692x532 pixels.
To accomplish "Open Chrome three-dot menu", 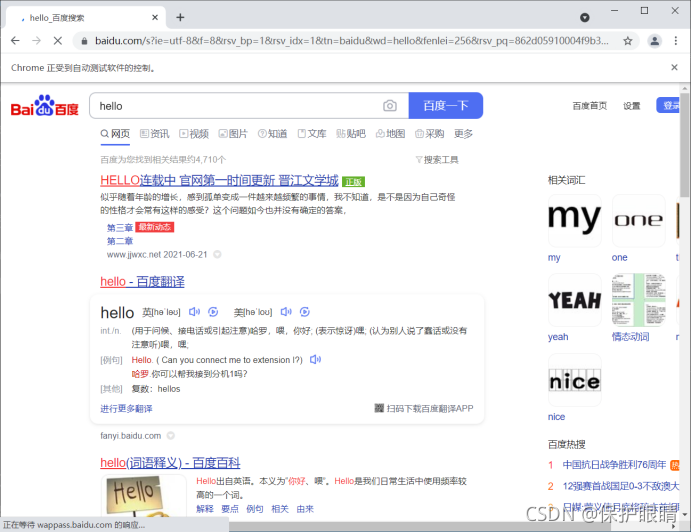I will [x=676, y=41].
